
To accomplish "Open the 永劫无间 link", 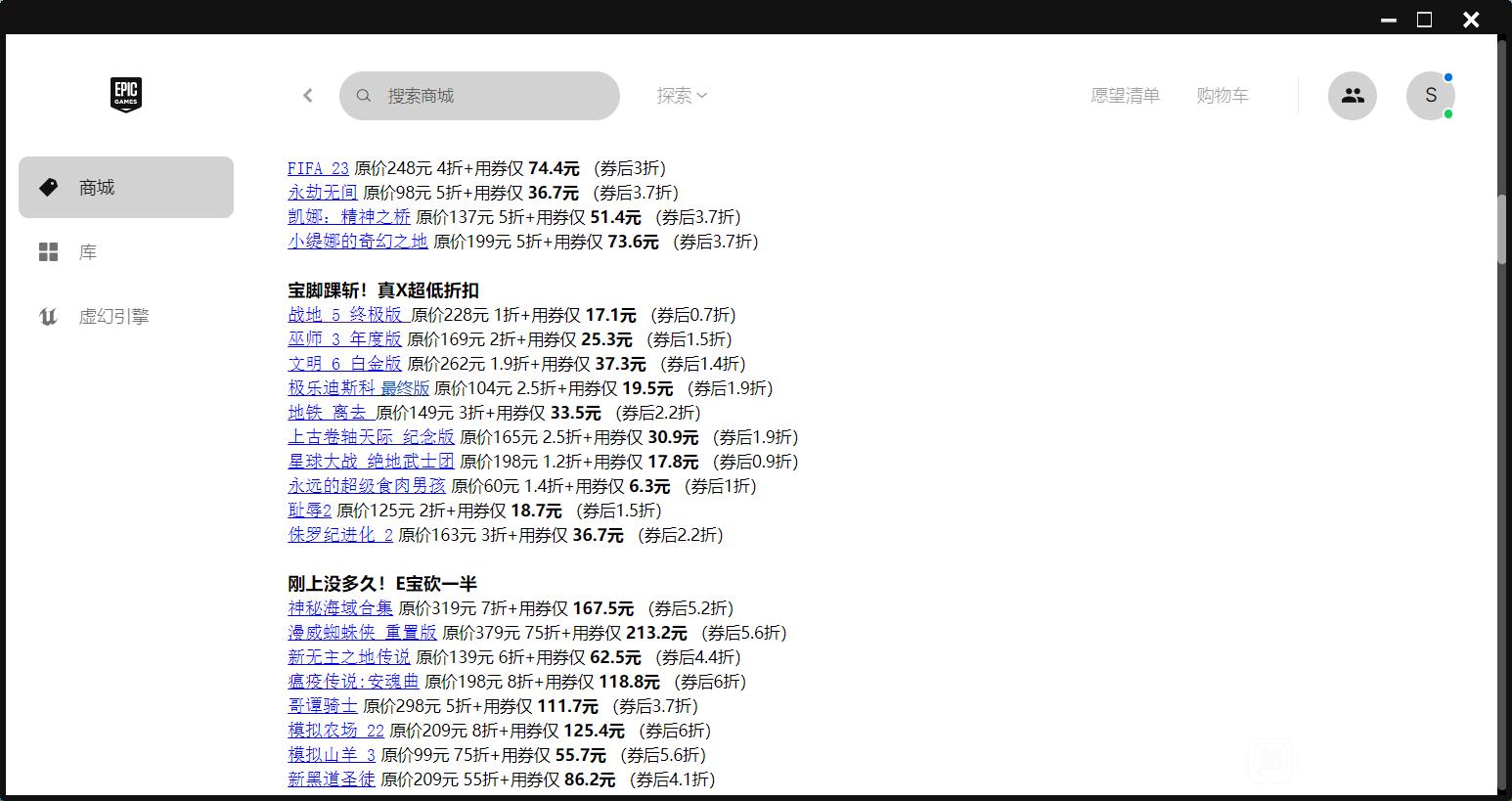I will [x=323, y=193].
